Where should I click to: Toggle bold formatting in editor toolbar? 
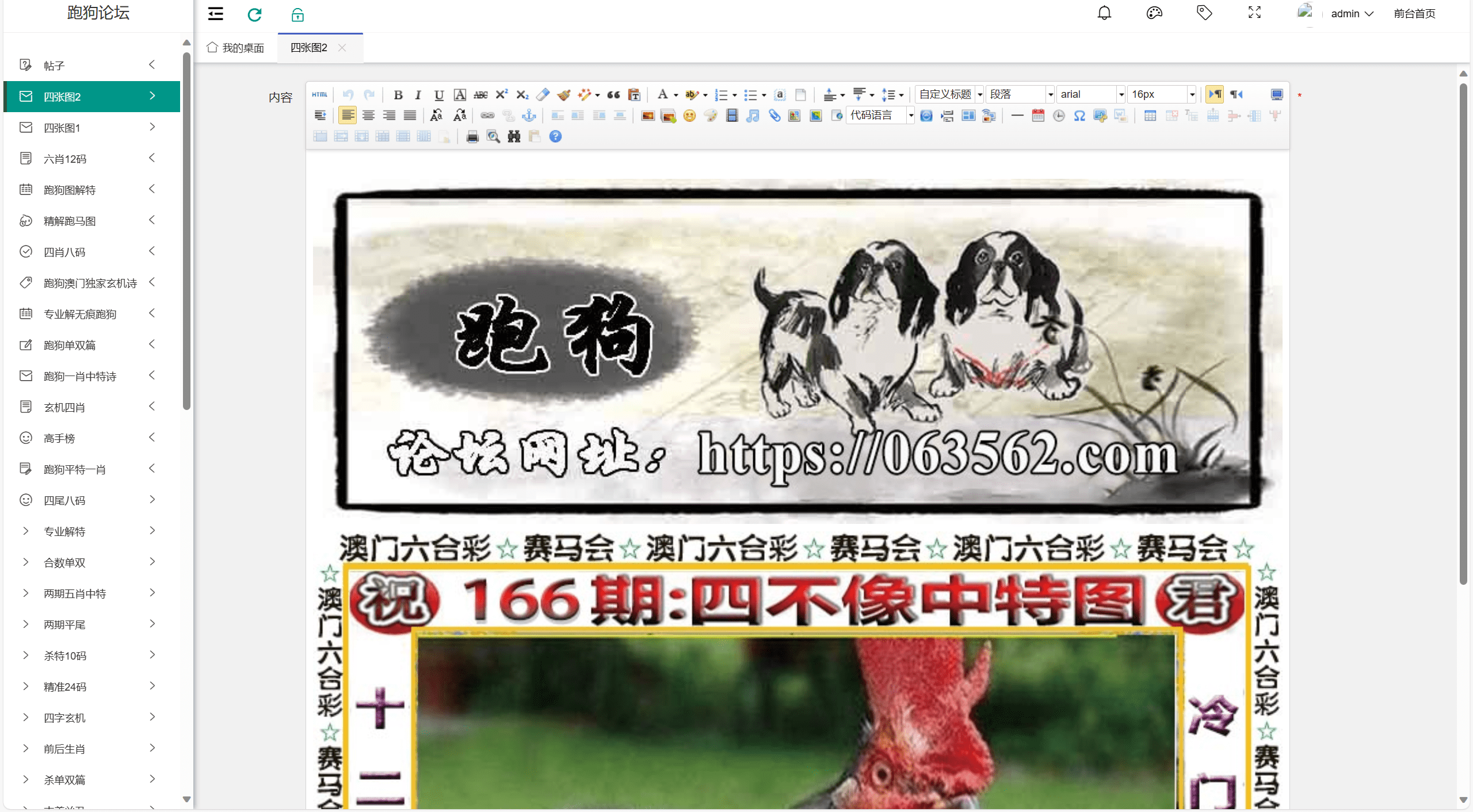398,94
